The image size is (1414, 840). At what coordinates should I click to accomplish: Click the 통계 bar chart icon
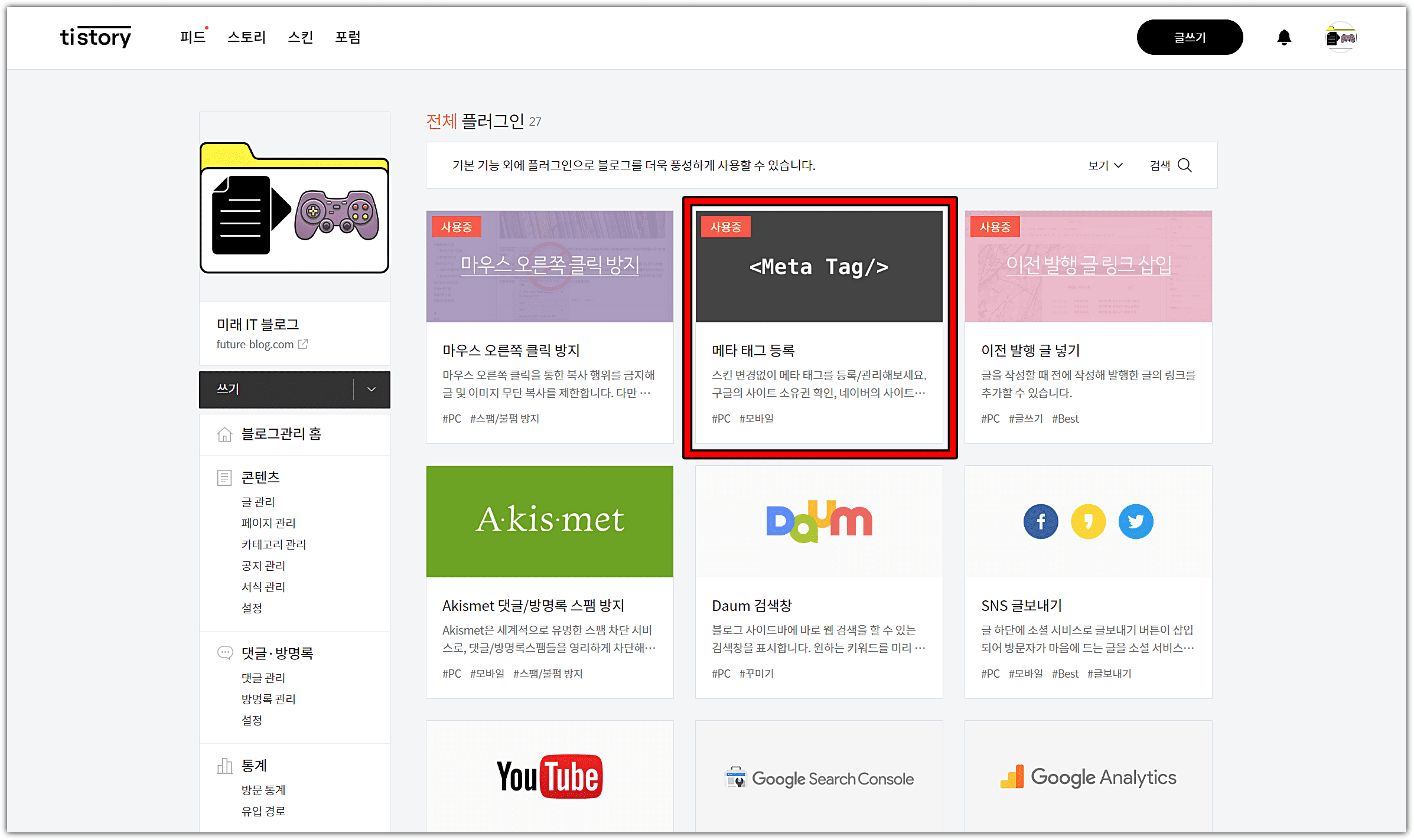tap(224, 765)
